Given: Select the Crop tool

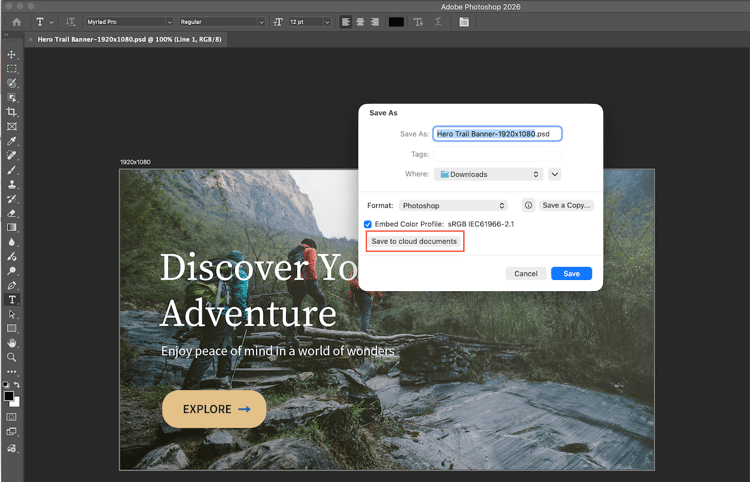Looking at the screenshot, I should pos(11,112).
